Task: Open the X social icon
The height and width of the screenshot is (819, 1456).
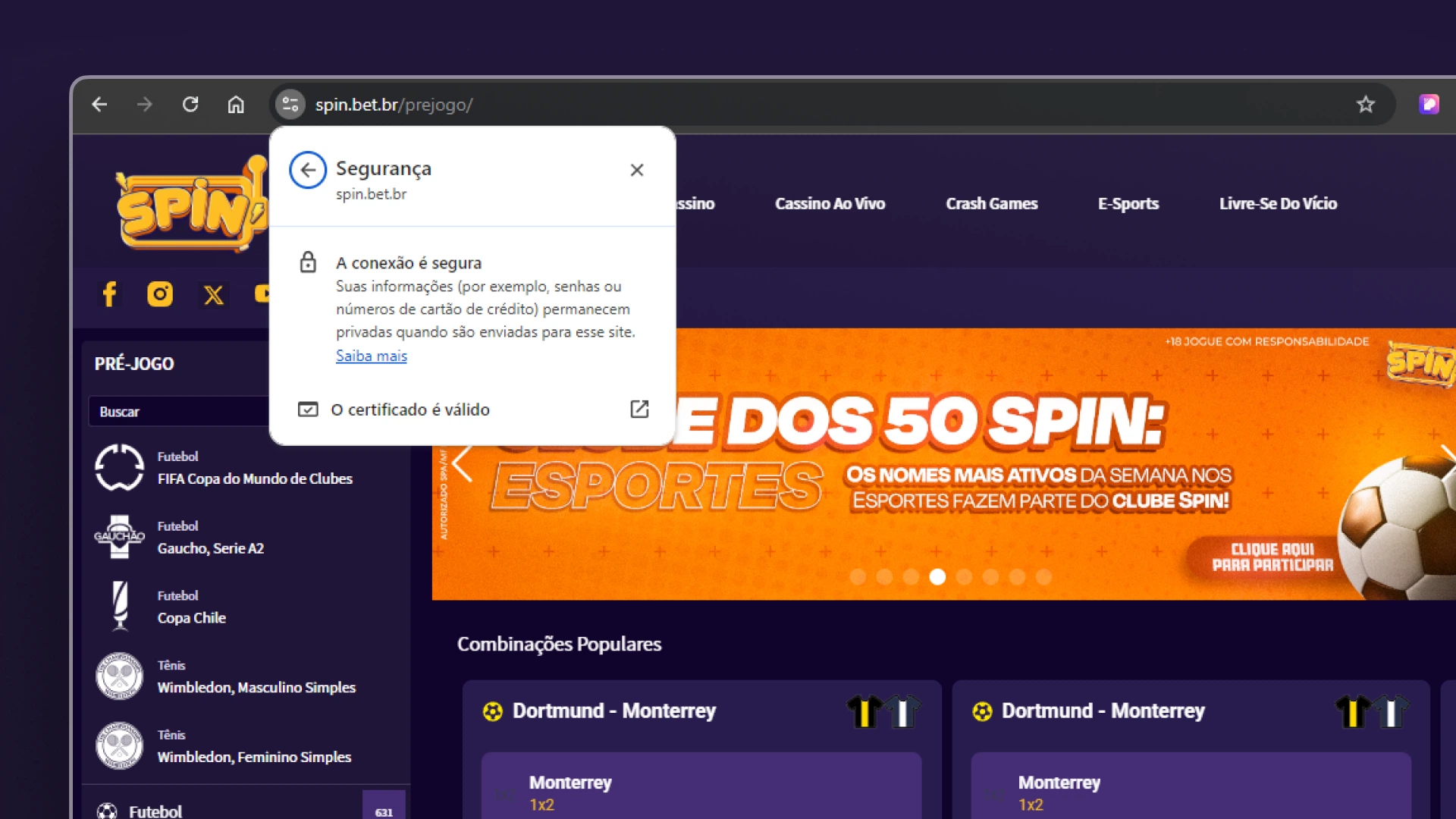Action: click(213, 294)
